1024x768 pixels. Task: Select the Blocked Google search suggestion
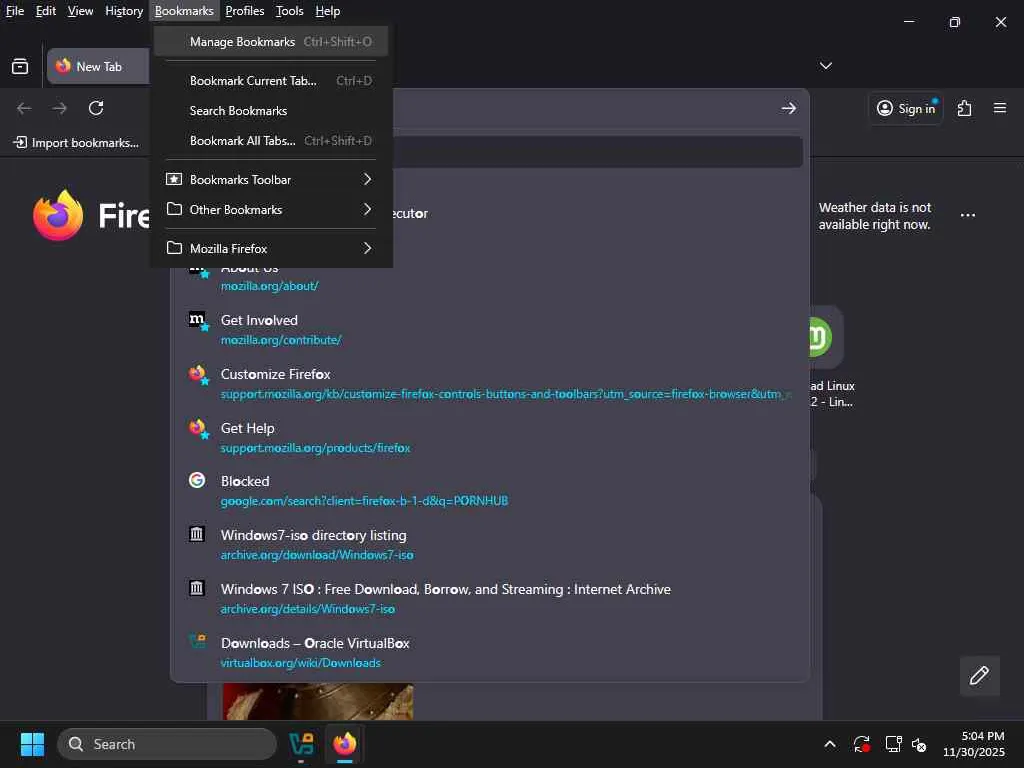click(490, 490)
